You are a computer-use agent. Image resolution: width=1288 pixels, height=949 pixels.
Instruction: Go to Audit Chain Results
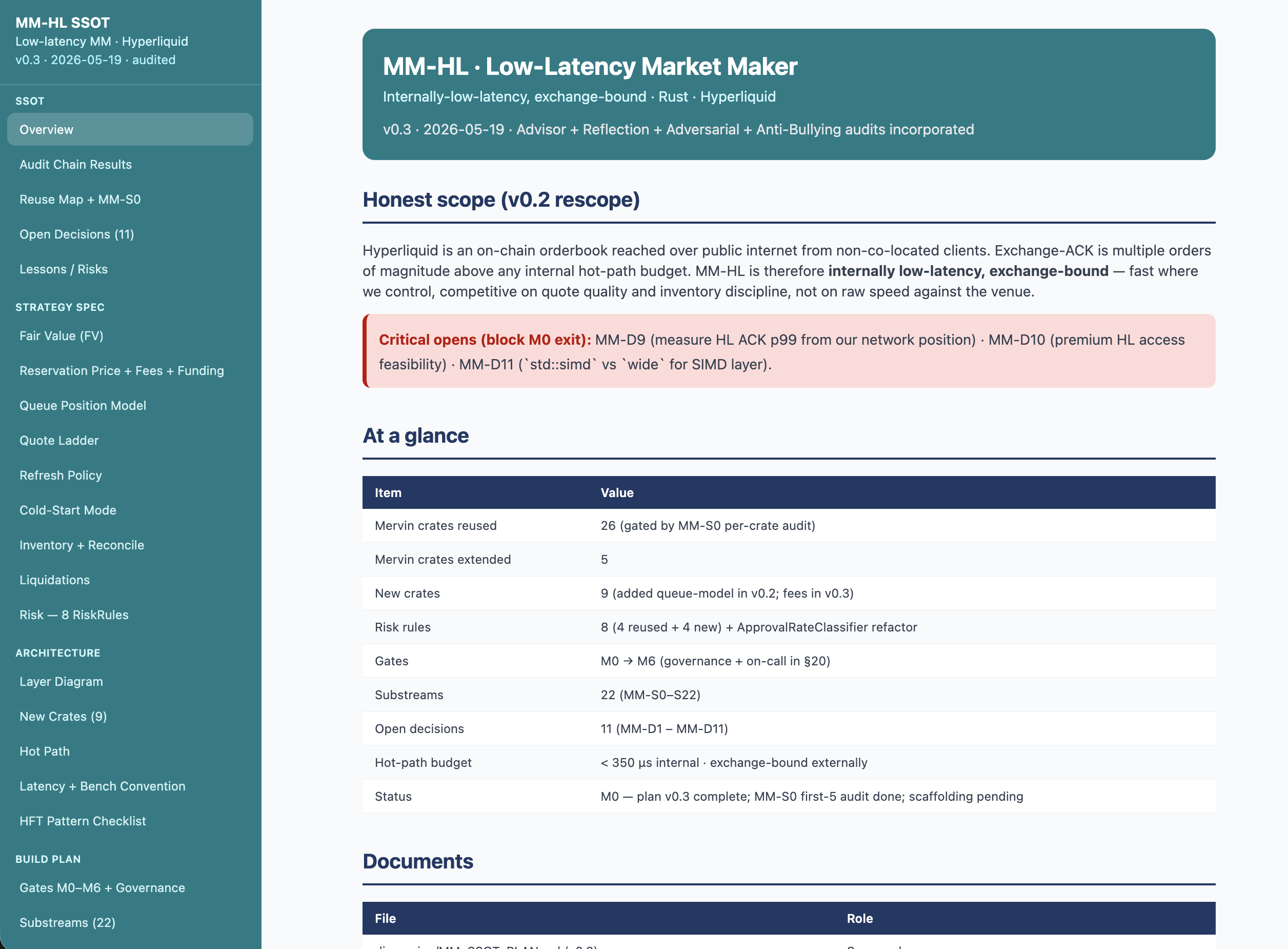[130, 164]
